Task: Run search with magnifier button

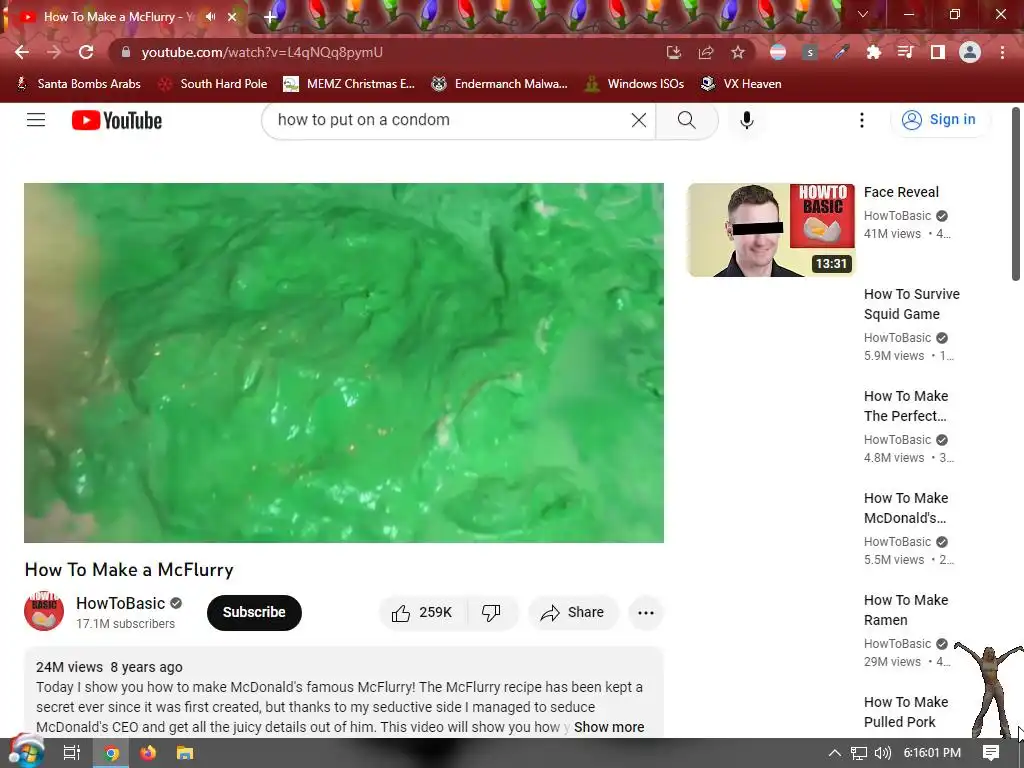Action: point(686,120)
